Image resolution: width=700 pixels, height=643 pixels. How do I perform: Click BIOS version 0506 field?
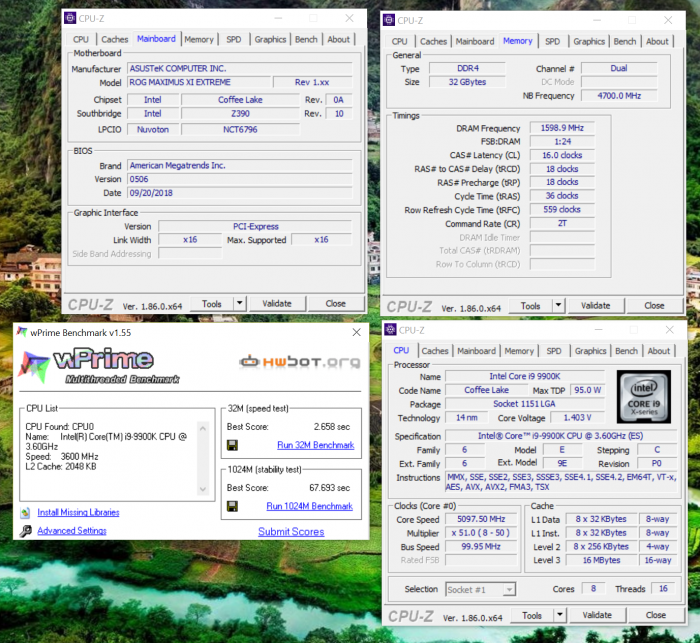240,180
